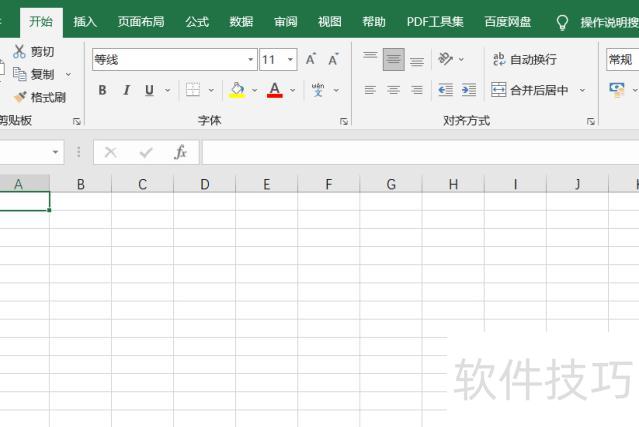639x427 pixels.
Task: Expand the text orientation dropdown arrow
Action: [461, 59]
